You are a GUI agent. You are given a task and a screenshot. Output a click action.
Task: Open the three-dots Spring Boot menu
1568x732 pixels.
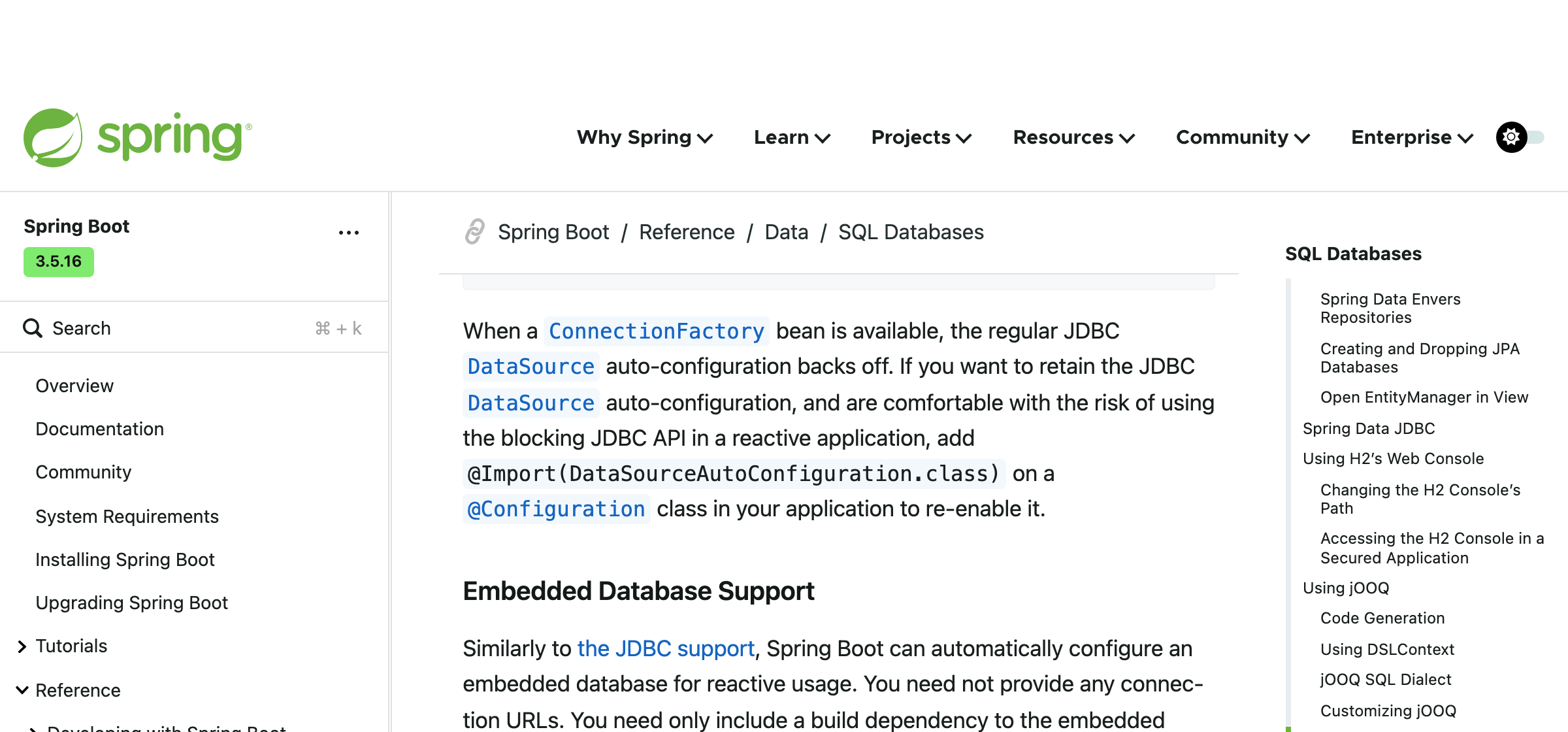[x=349, y=233]
